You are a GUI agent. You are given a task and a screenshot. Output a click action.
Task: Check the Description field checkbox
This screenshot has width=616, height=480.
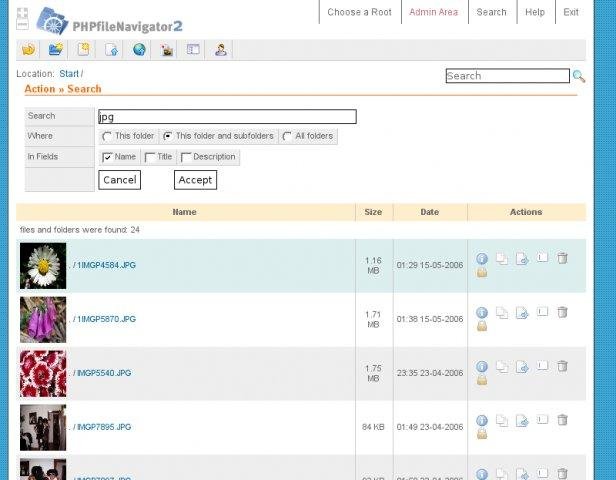pos(185,157)
